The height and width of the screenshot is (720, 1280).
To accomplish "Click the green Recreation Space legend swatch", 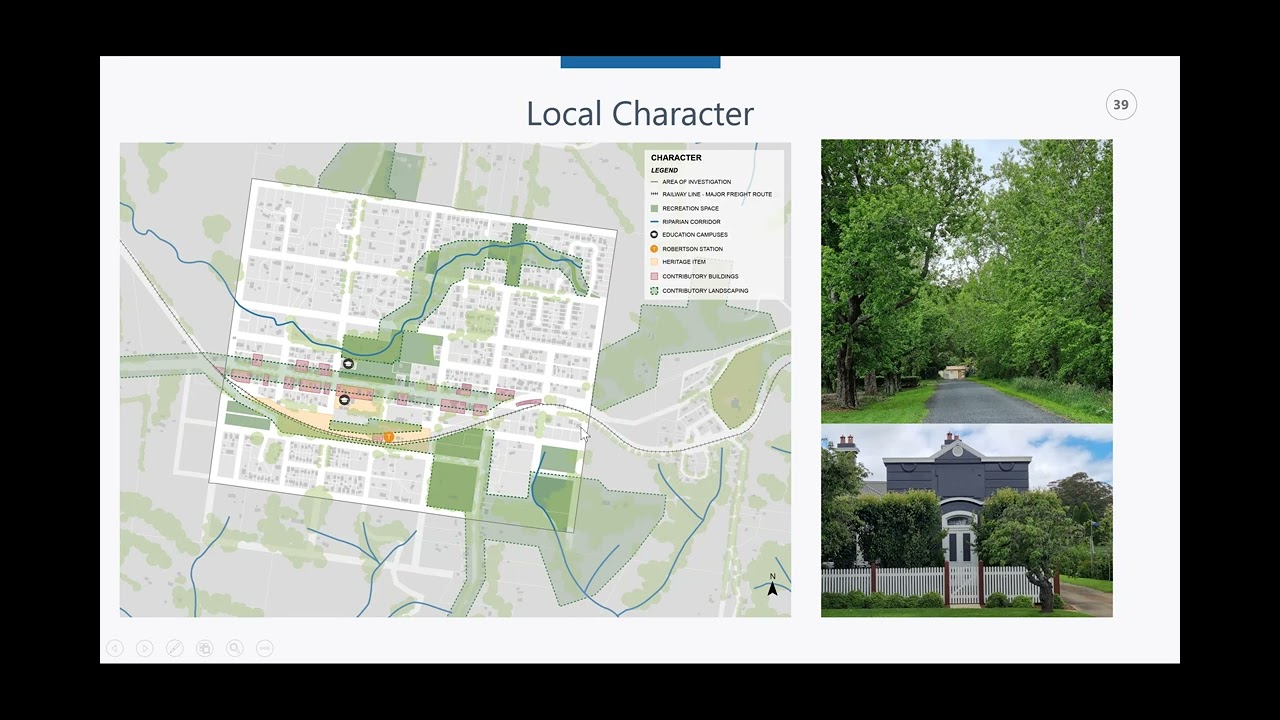I will tap(654, 208).
